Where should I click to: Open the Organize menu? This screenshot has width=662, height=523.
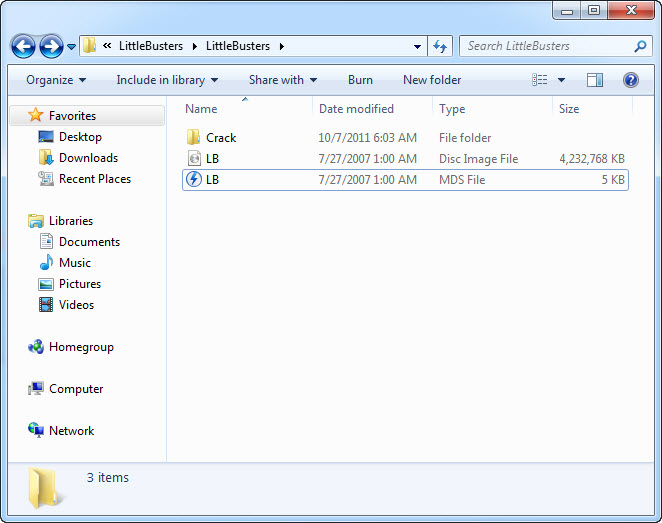tap(56, 80)
